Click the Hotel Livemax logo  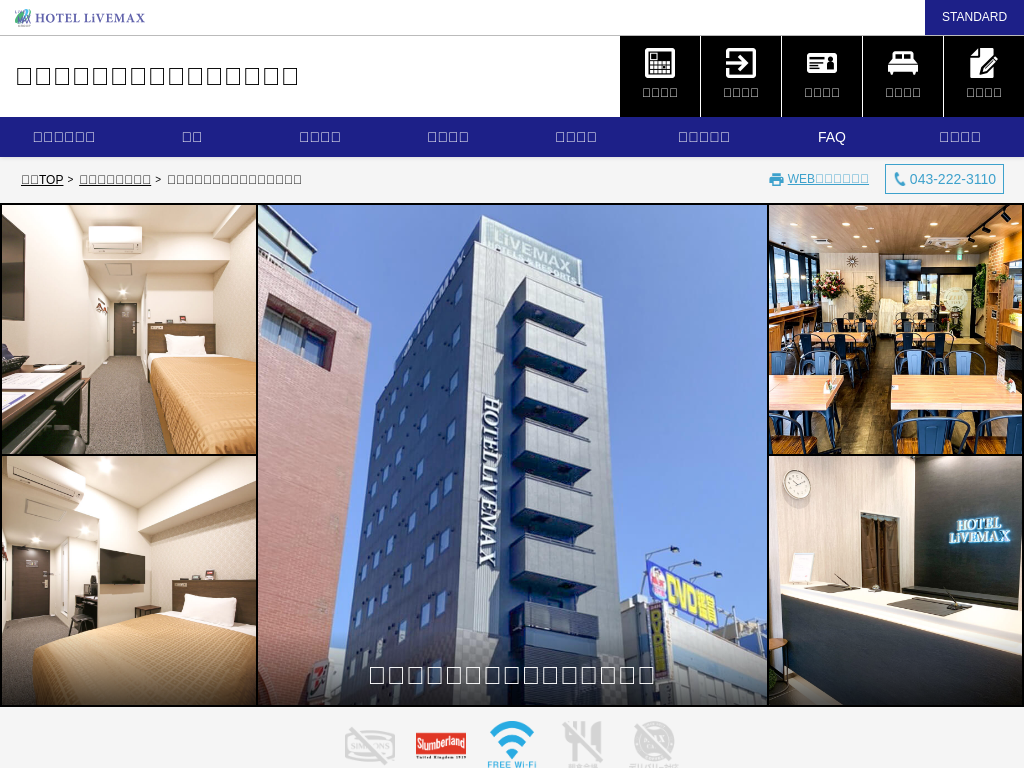[x=80, y=18]
